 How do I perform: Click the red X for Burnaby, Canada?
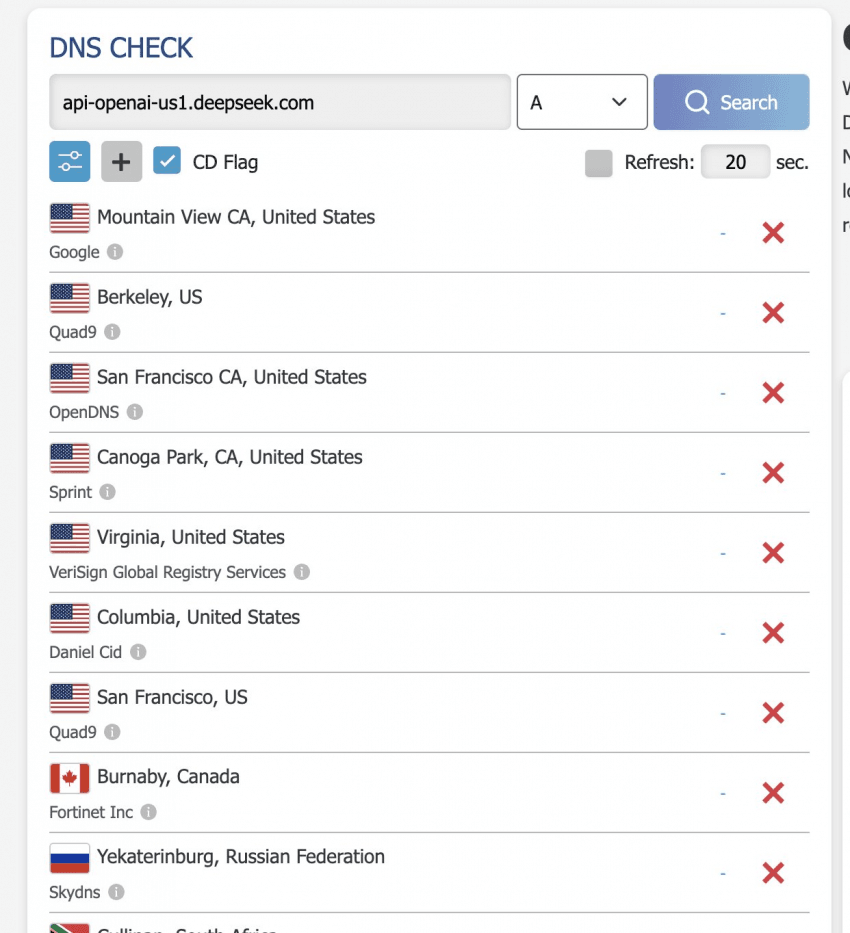pos(773,793)
